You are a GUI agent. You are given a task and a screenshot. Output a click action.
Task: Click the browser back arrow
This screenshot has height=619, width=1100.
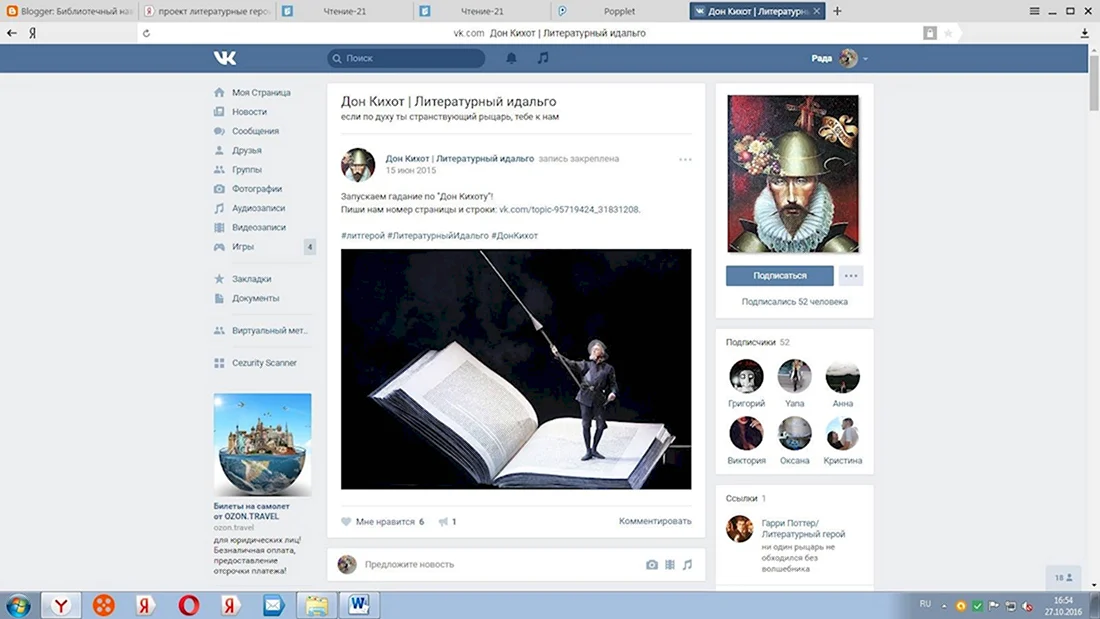pos(12,33)
